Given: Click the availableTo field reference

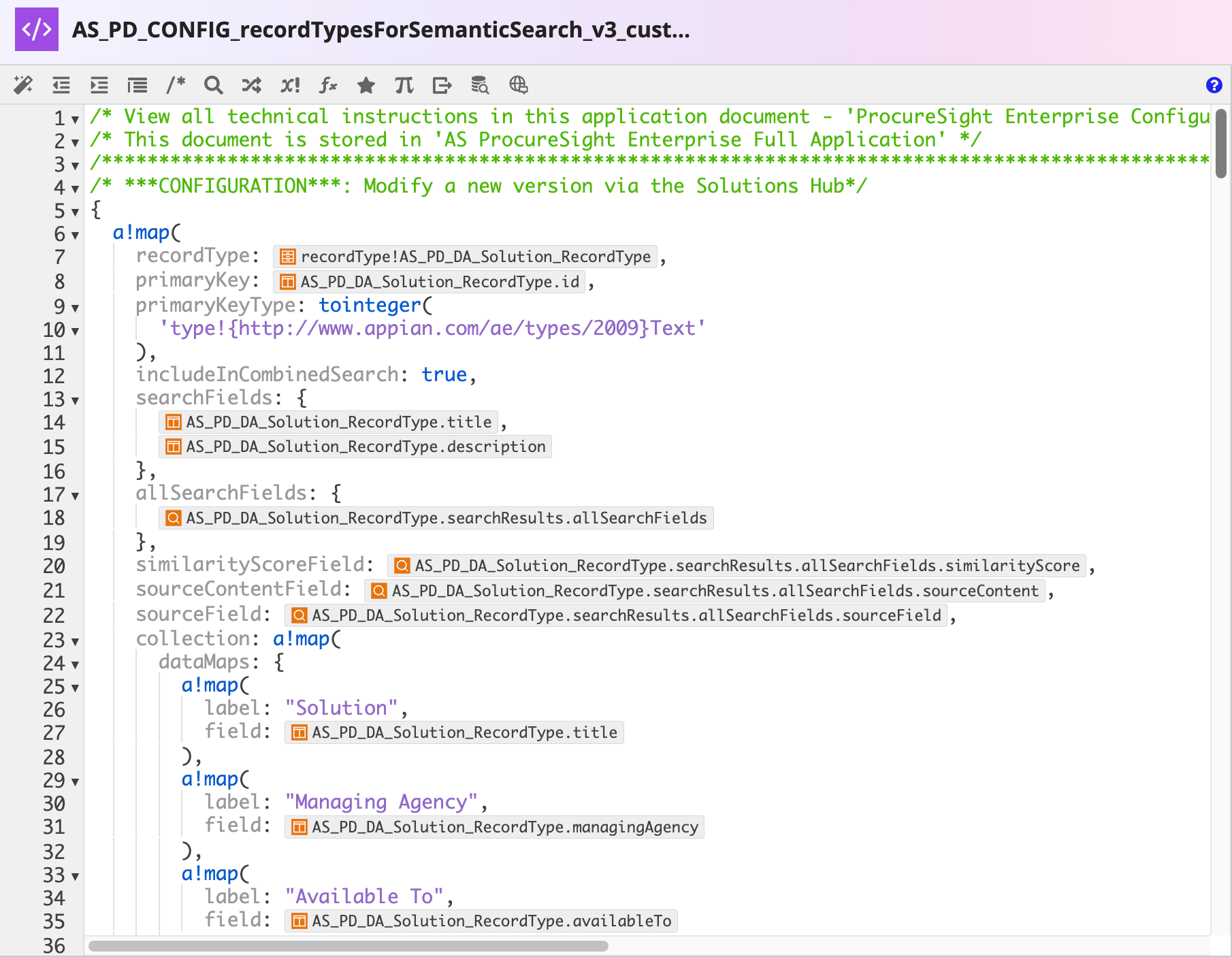Looking at the screenshot, I should click(481, 921).
